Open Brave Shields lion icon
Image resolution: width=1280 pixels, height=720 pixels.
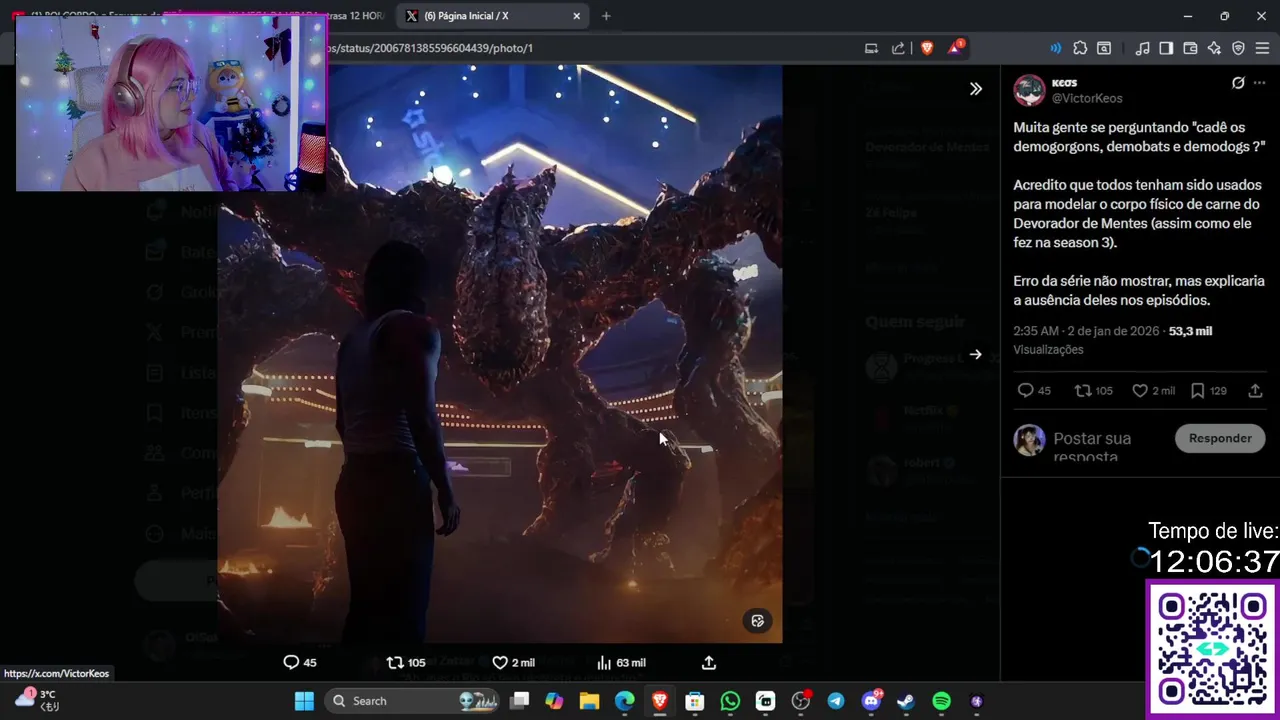point(926,48)
